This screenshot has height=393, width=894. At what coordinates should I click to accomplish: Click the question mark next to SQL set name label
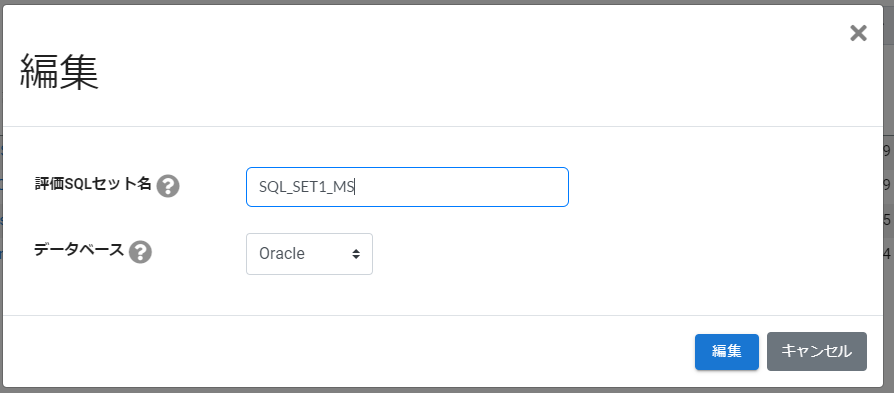(x=168, y=186)
